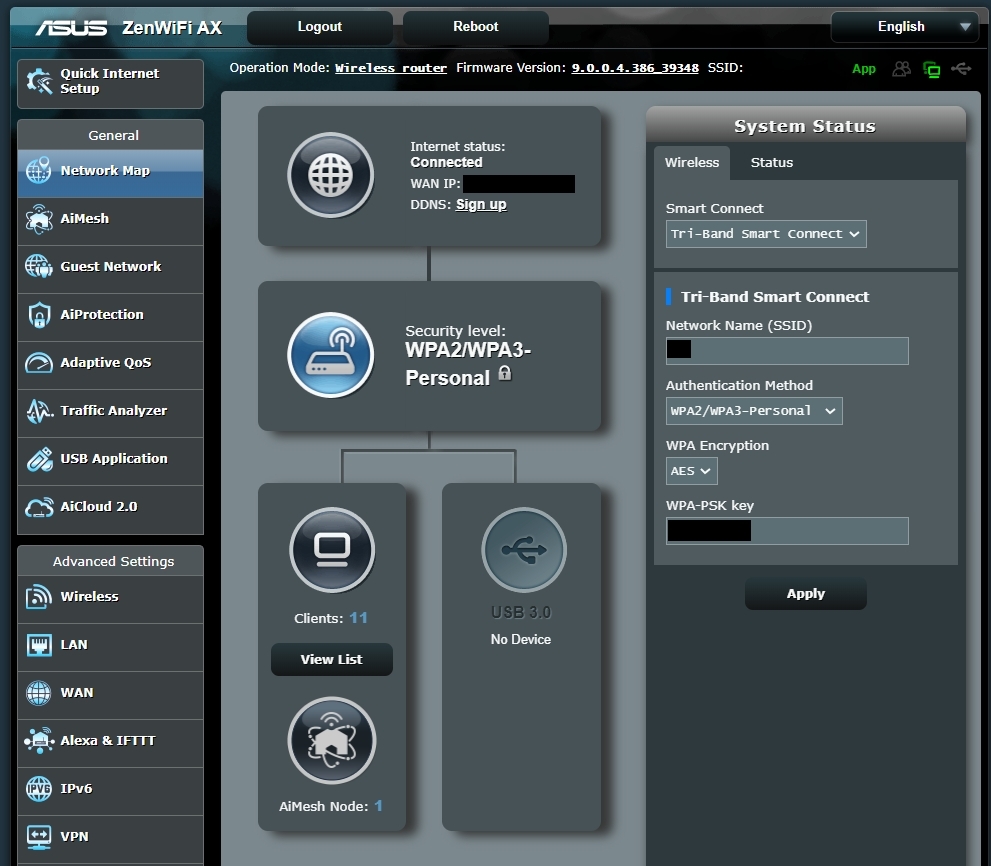
Task: Click the Internet globe status icon
Action: pos(331,175)
